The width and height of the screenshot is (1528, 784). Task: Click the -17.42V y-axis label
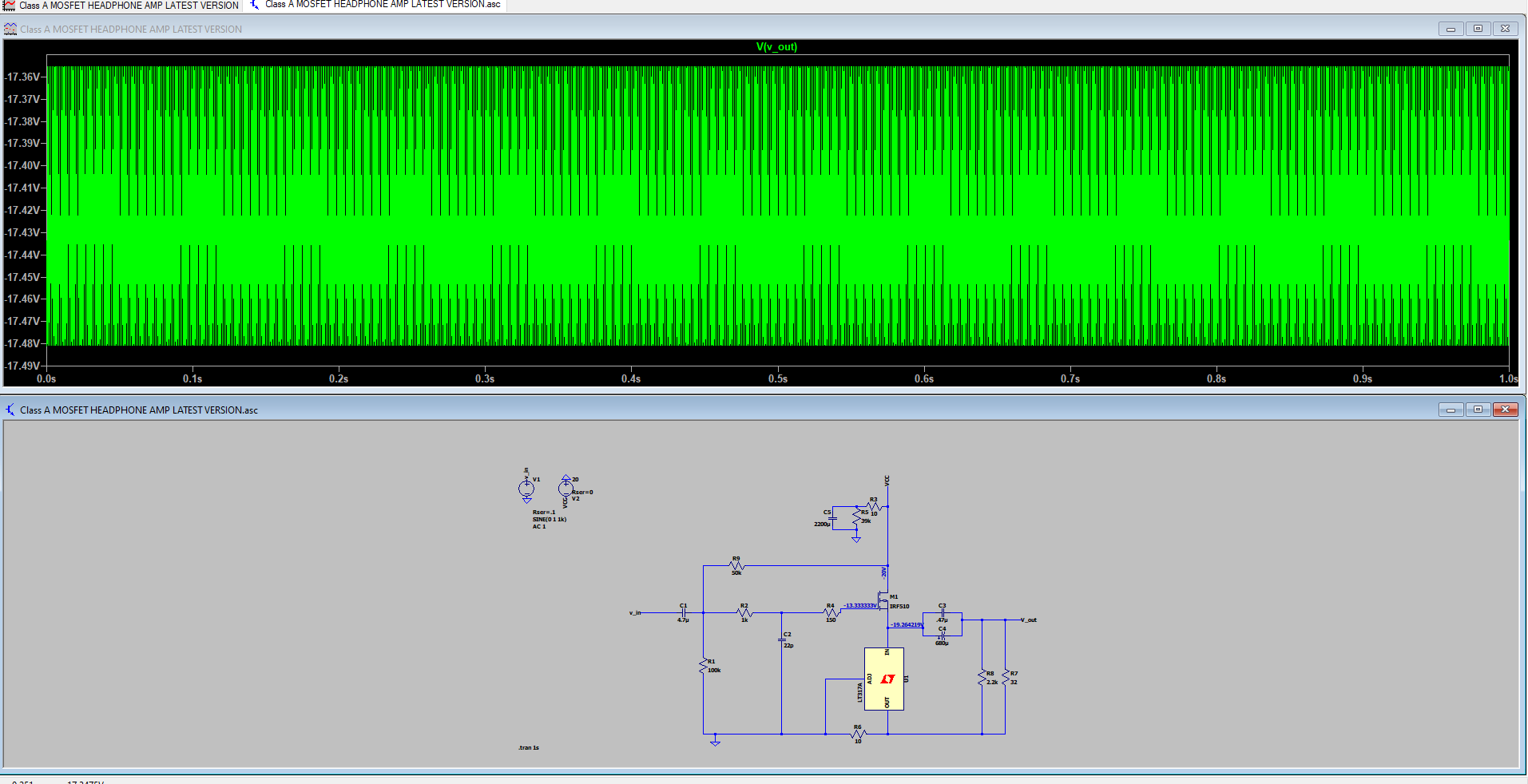click(22, 210)
